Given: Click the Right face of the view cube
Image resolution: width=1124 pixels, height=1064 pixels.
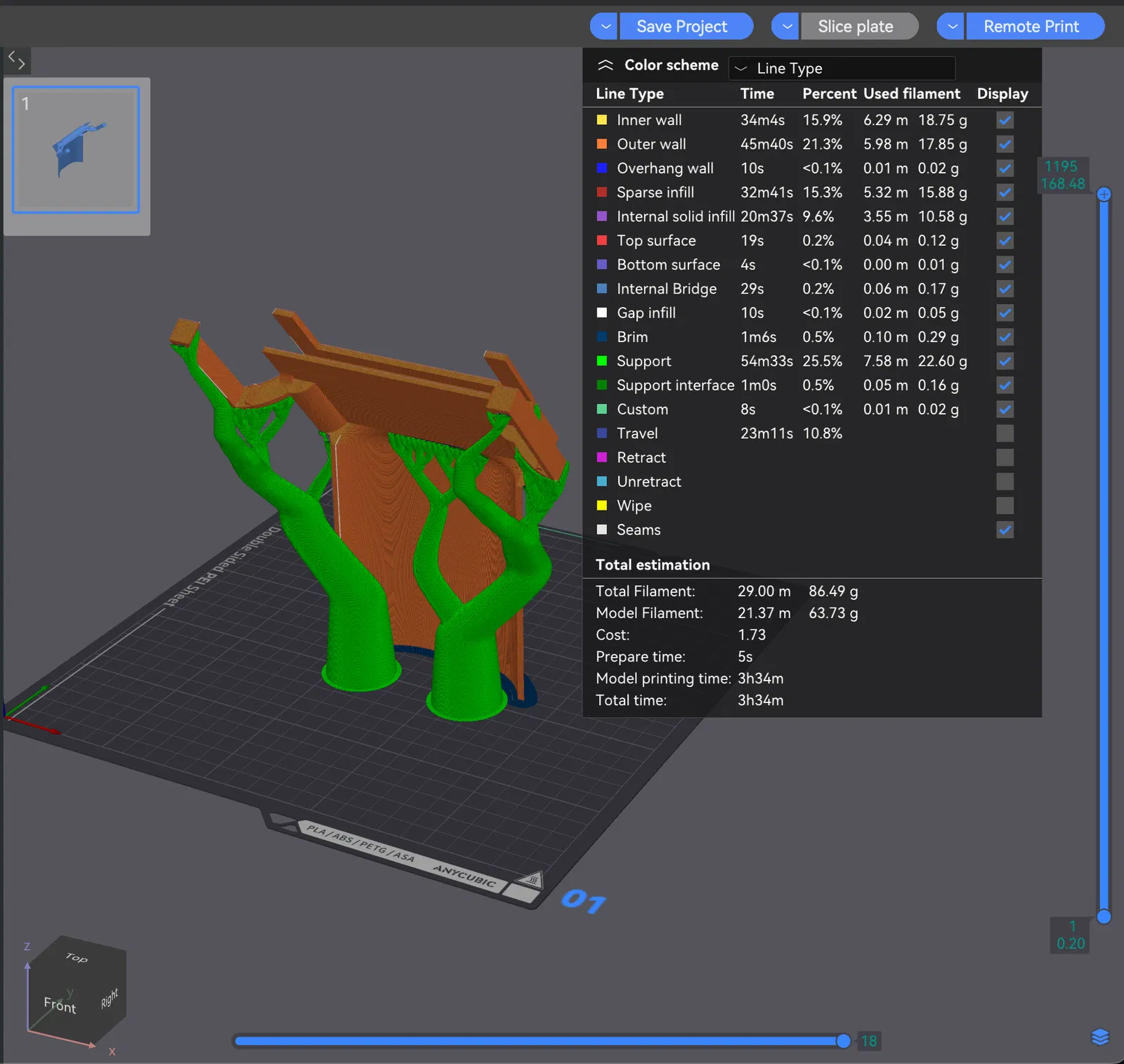Looking at the screenshot, I should [110, 998].
